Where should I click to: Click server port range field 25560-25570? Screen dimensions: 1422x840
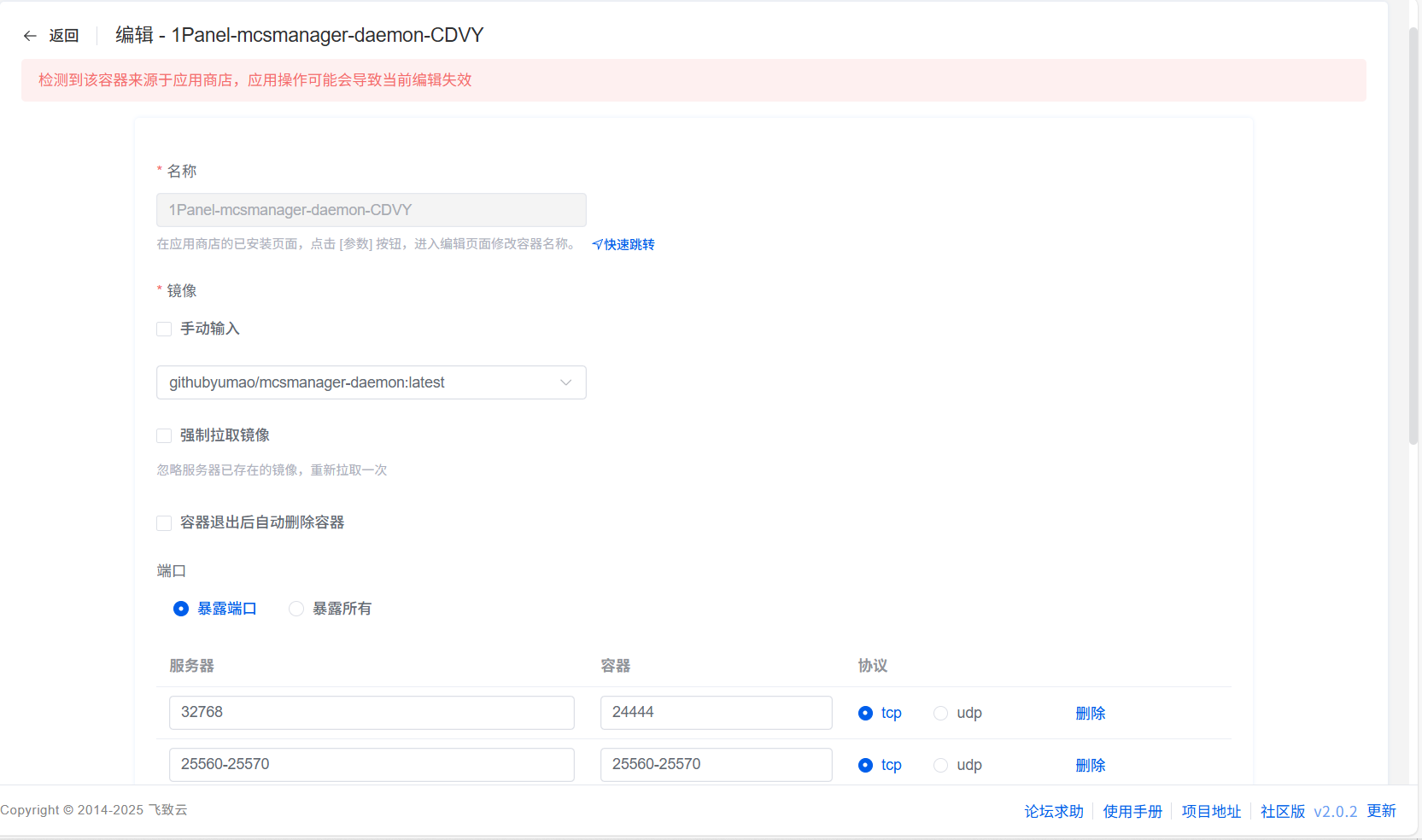point(371,765)
